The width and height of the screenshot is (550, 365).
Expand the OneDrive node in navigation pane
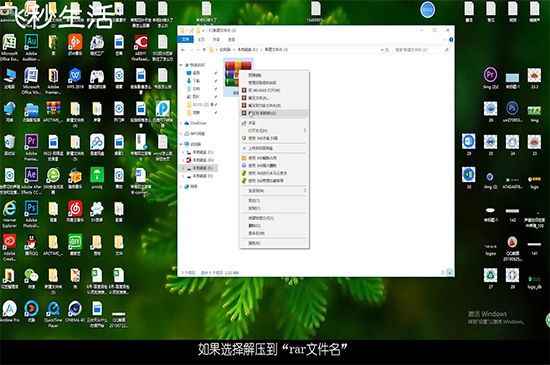click(181, 123)
